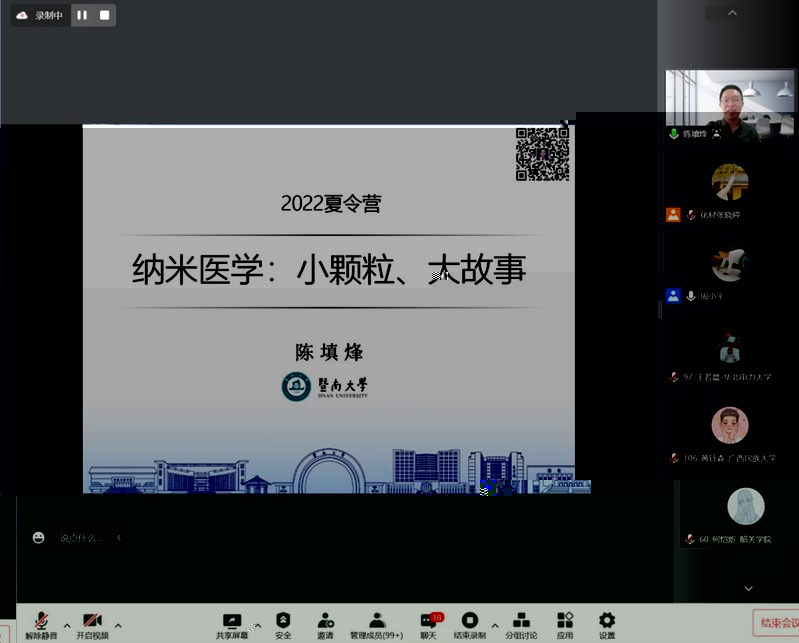Open Manage Members (管理成员) panel
The height and width of the screenshot is (643, 799).
coord(377,624)
